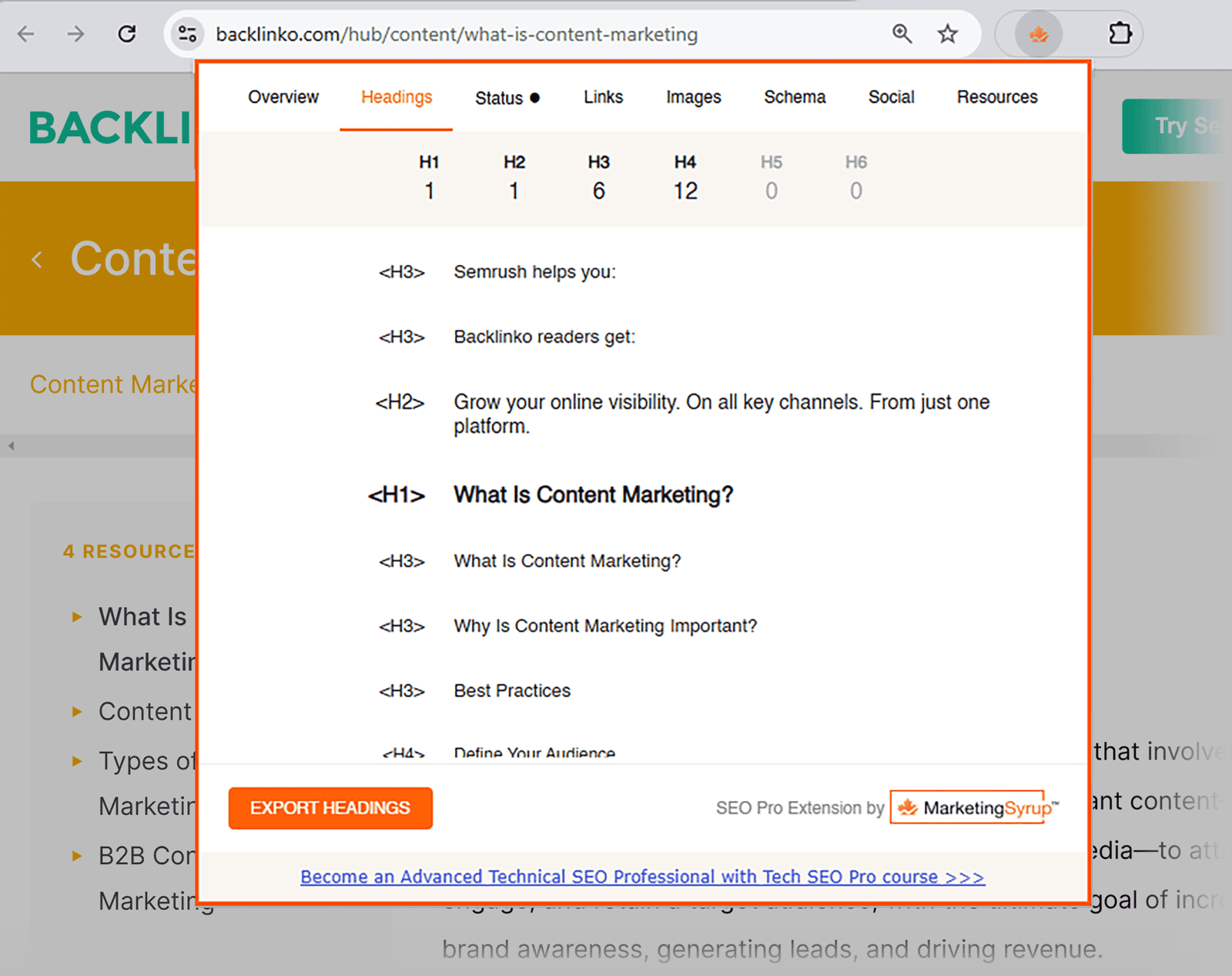The width and height of the screenshot is (1232, 976).
Task: Click the zoom magnifier in the address bar
Action: 902,34
